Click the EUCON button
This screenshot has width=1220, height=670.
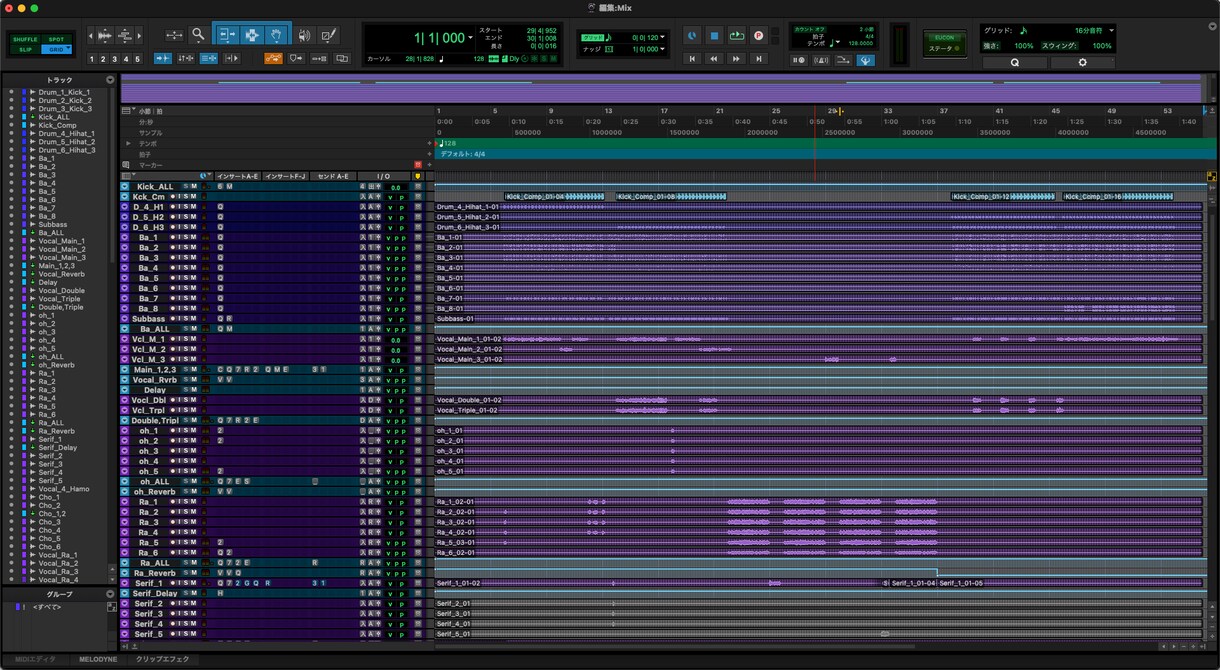[x=944, y=38]
